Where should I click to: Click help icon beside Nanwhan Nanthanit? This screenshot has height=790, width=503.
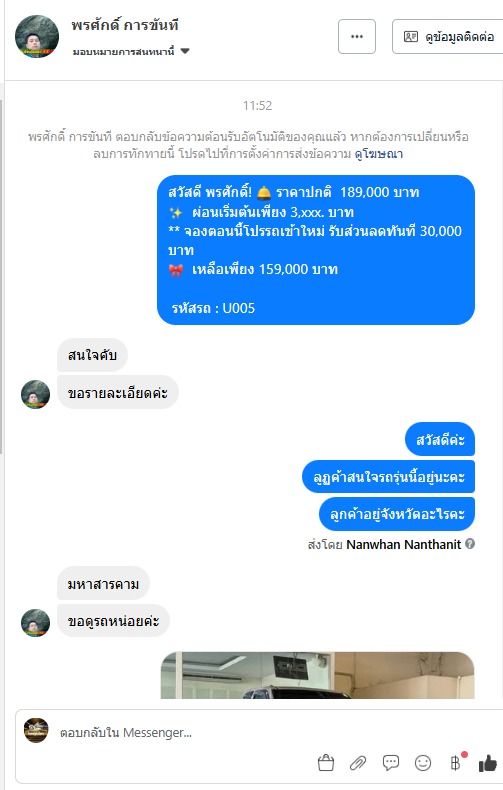pyautogui.click(x=470, y=544)
